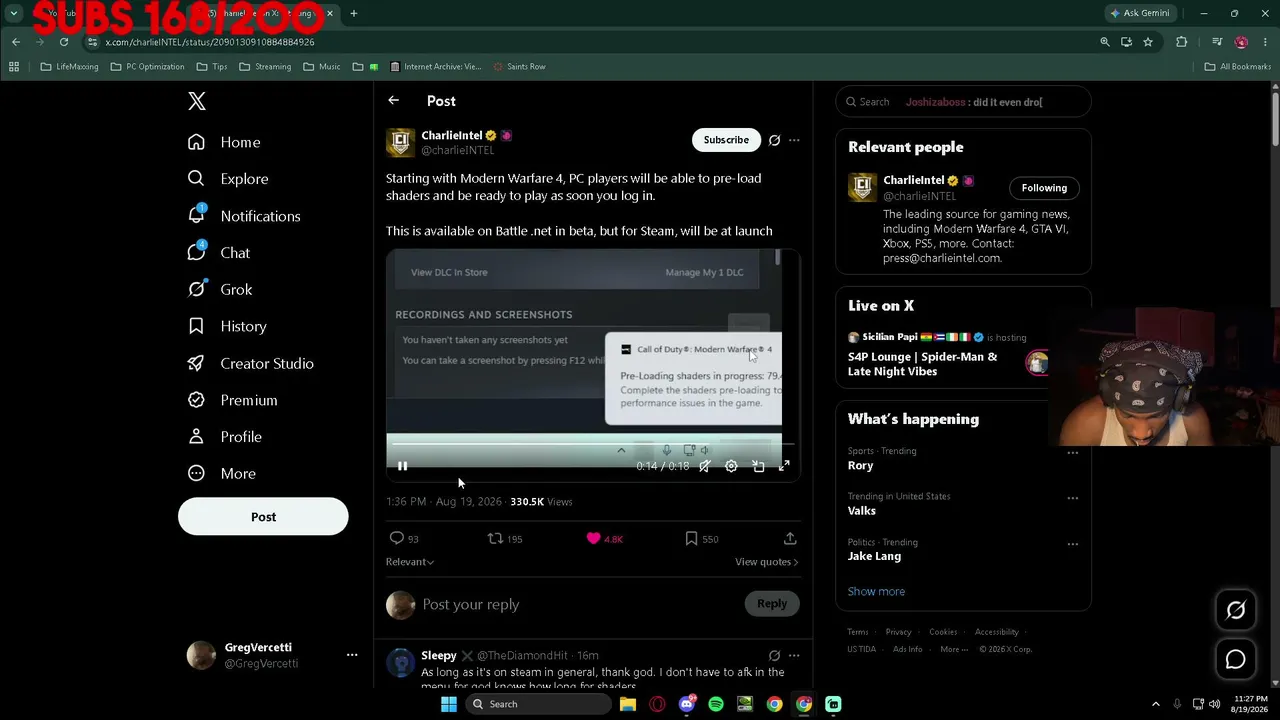Click the X logo in the sidebar
Screen dimensions: 1280x720
[197, 101]
